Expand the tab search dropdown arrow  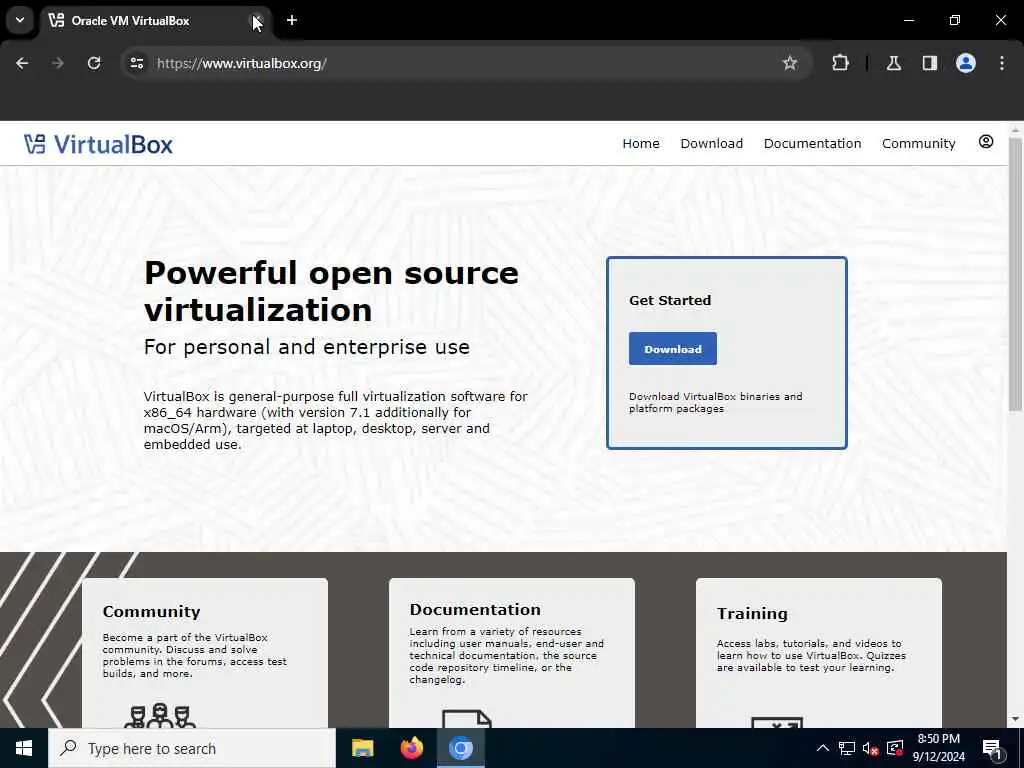click(20, 20)
